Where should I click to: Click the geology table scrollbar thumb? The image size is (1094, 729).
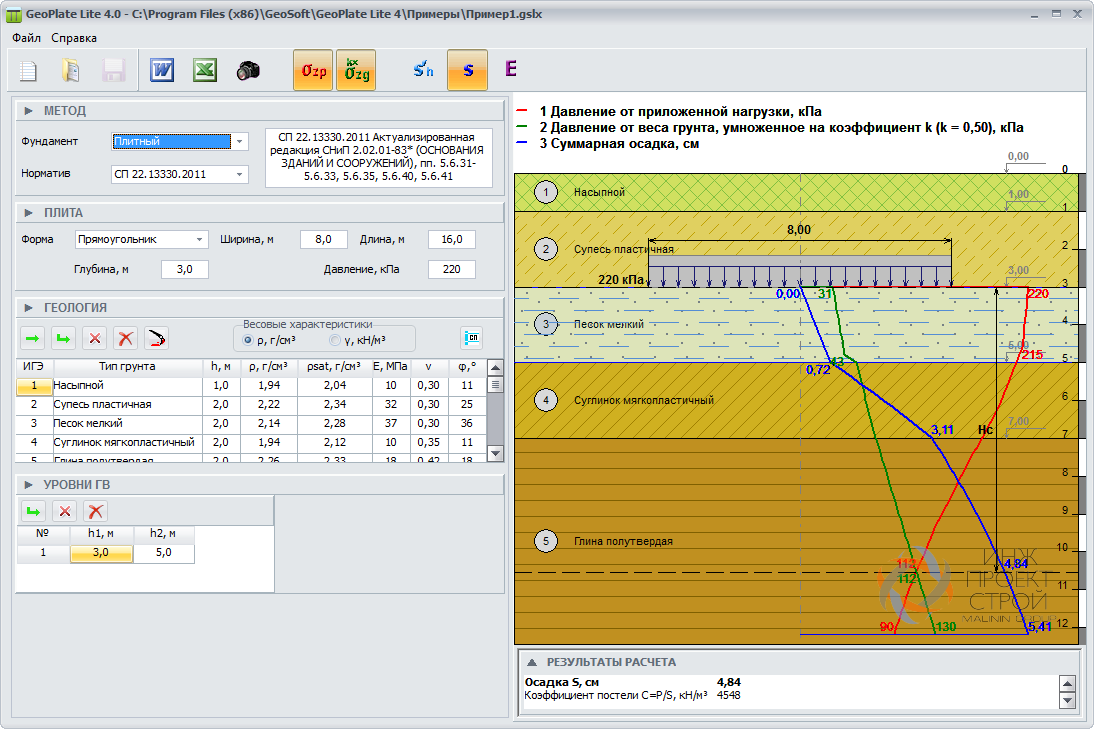[495, 384]
